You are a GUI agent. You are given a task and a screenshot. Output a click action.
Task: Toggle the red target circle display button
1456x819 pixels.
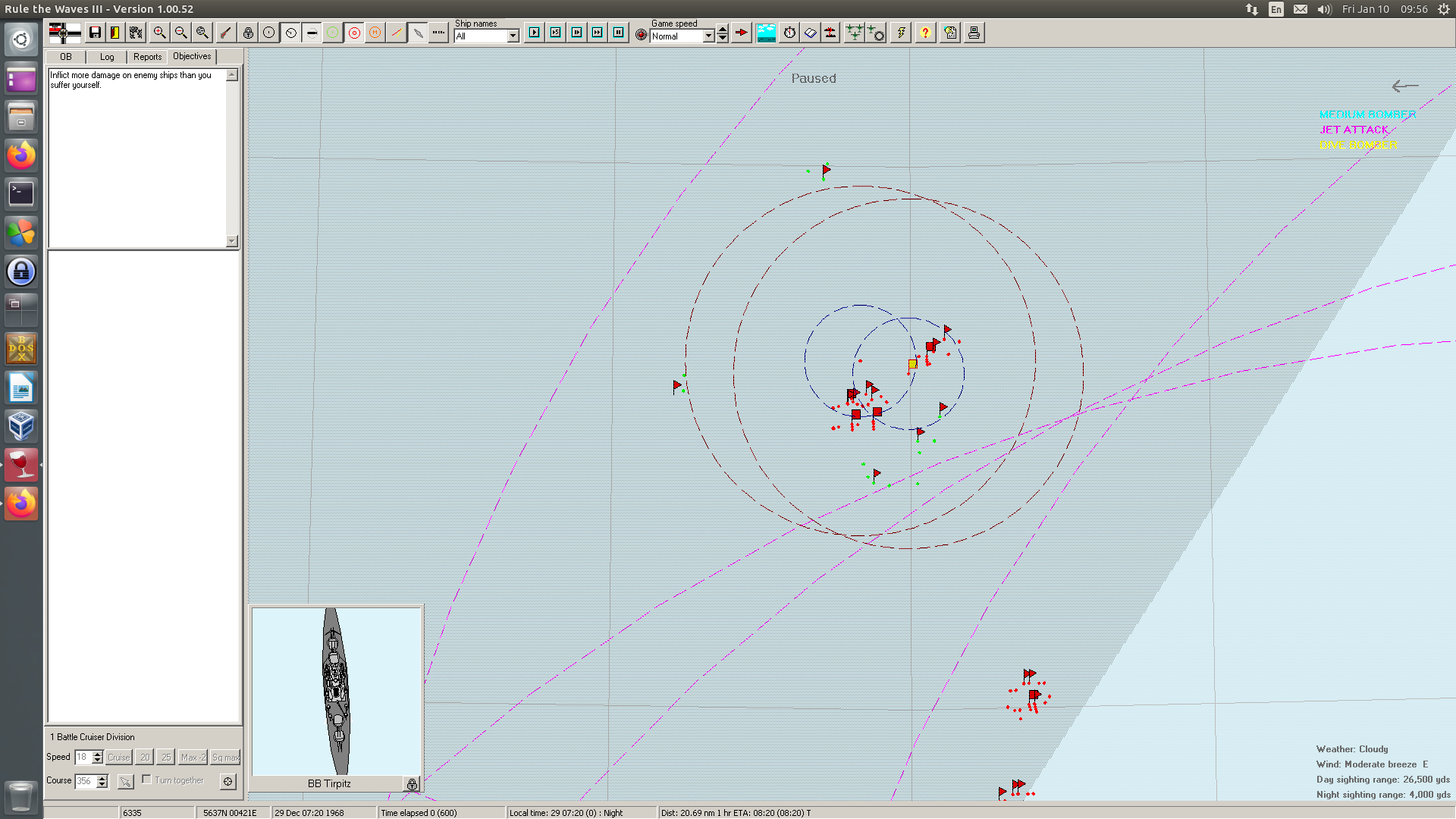click(x=354, y=33)
